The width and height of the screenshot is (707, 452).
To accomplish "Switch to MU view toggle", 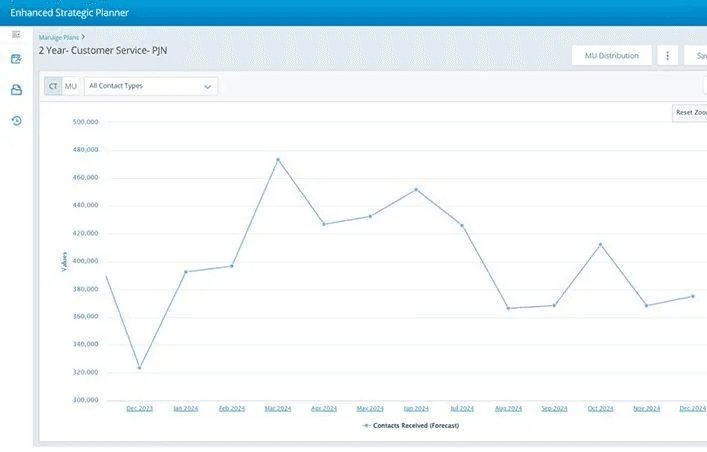I will [71, 87].
